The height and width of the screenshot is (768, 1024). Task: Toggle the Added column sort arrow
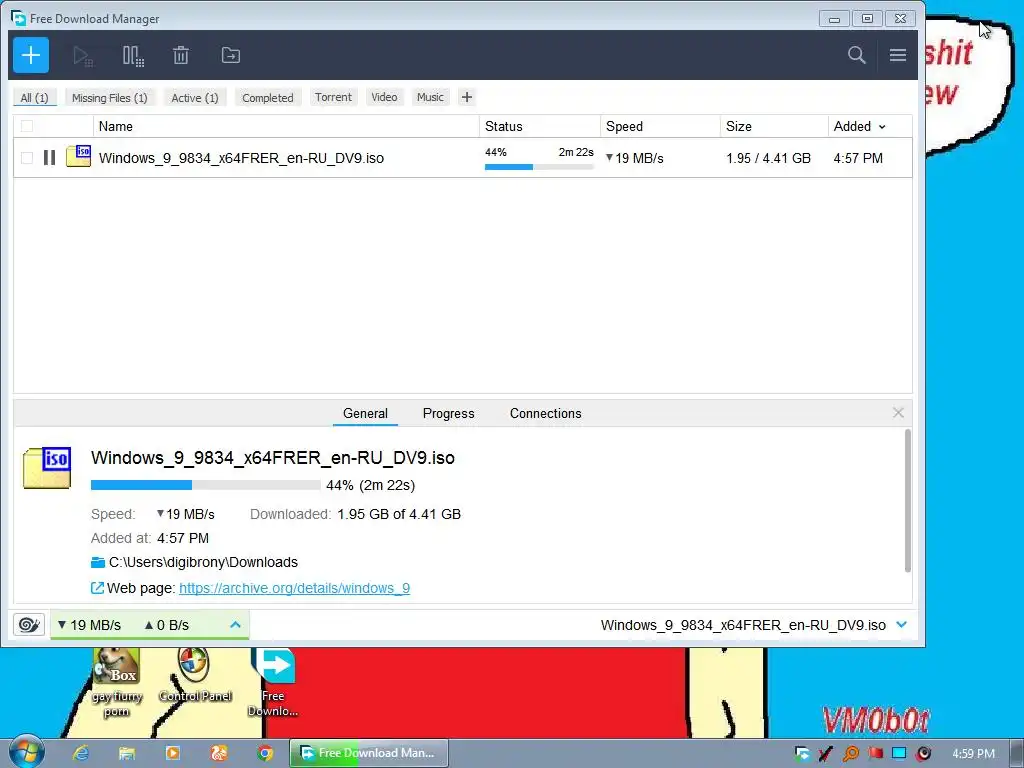[x=882, y=127]
